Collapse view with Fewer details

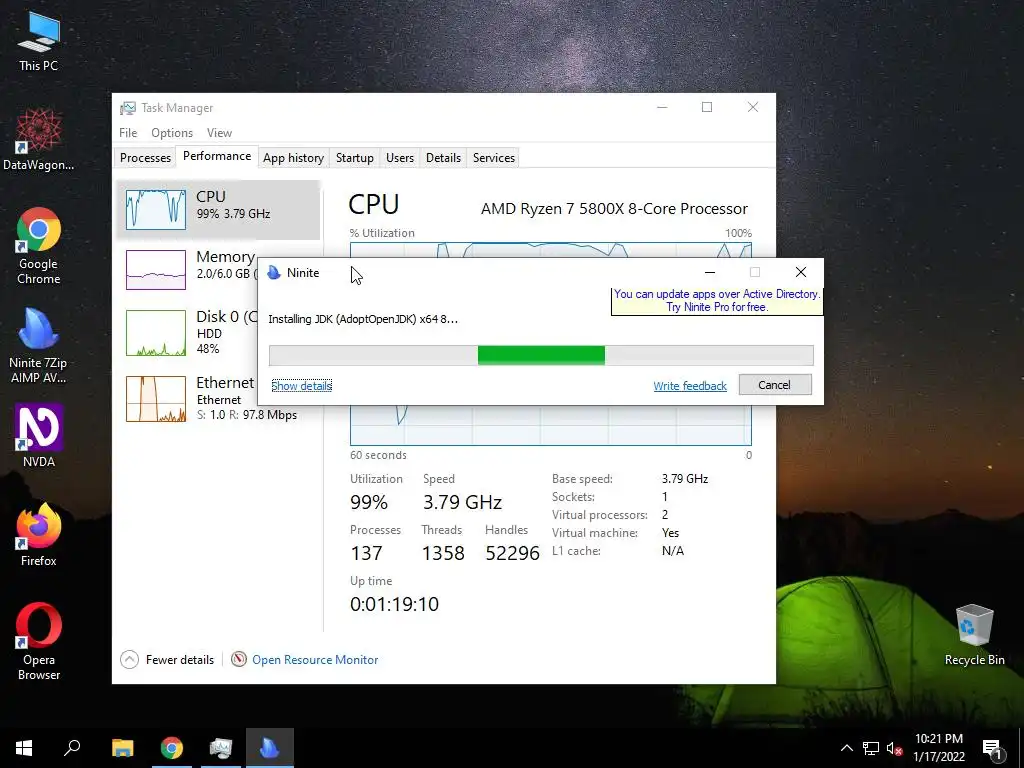pos(167,660)
